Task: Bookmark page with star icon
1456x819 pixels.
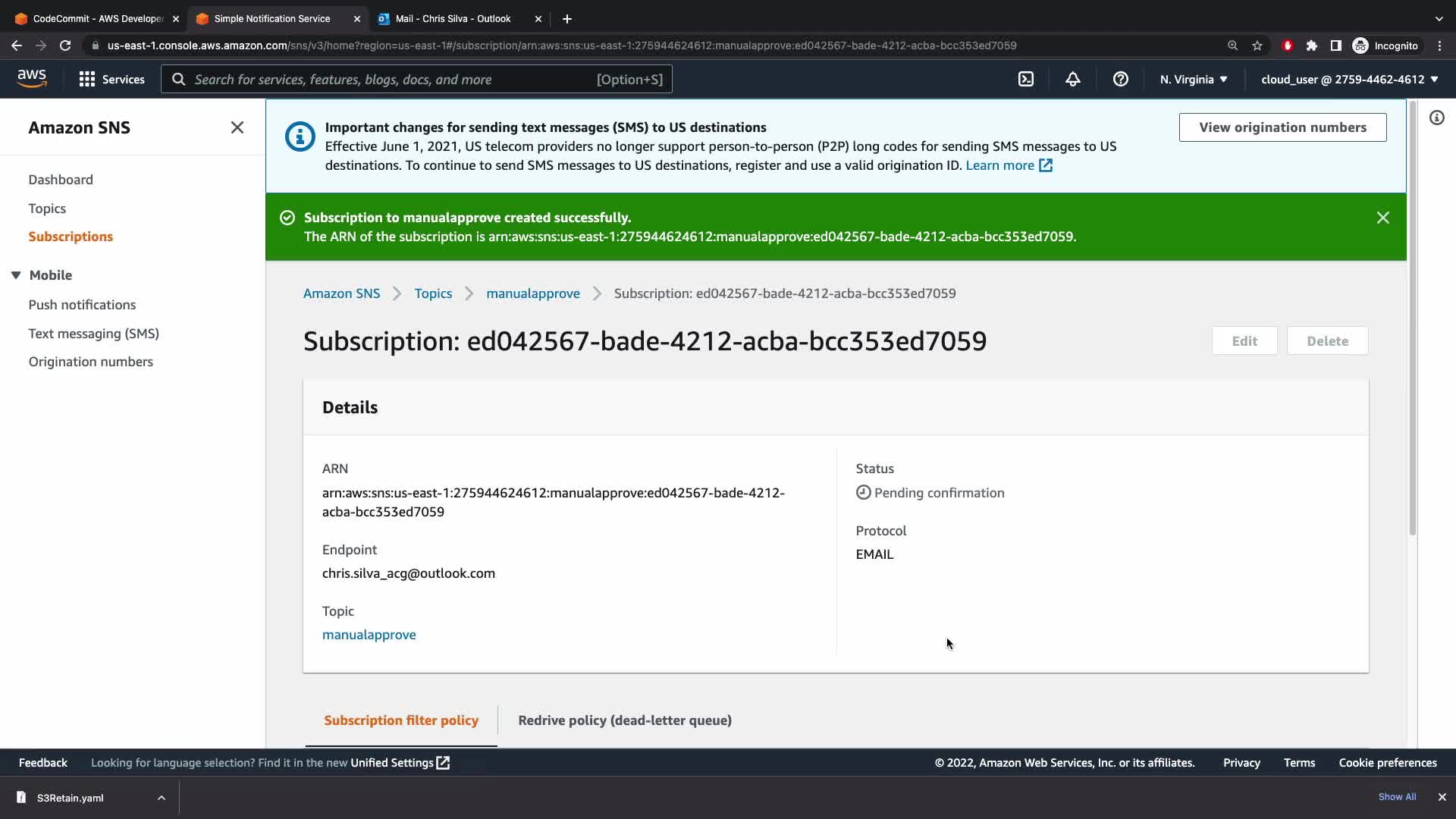Action: point(1257,45)
